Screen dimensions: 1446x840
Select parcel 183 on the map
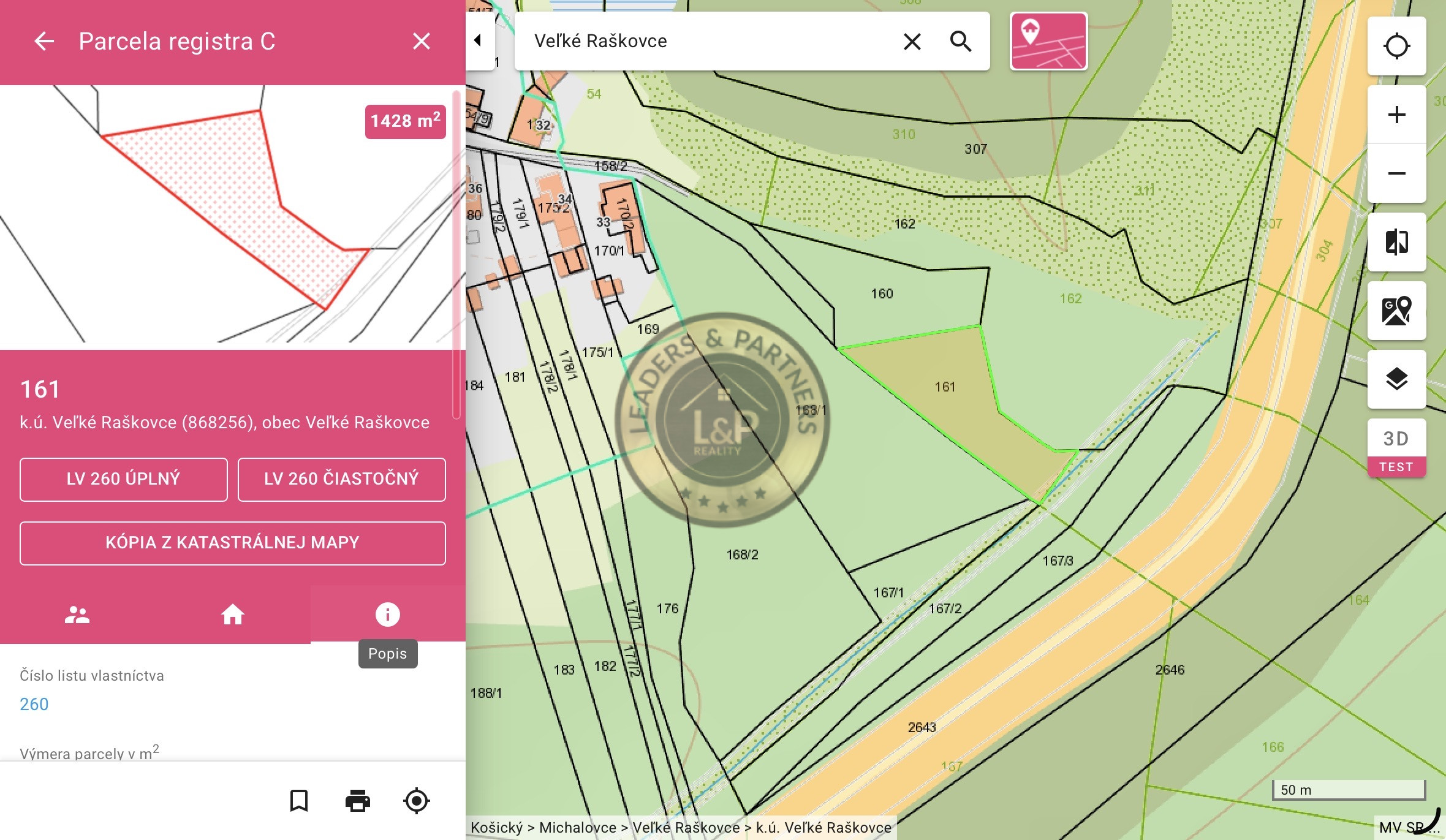pyautogui.click(x=564, y=670)
